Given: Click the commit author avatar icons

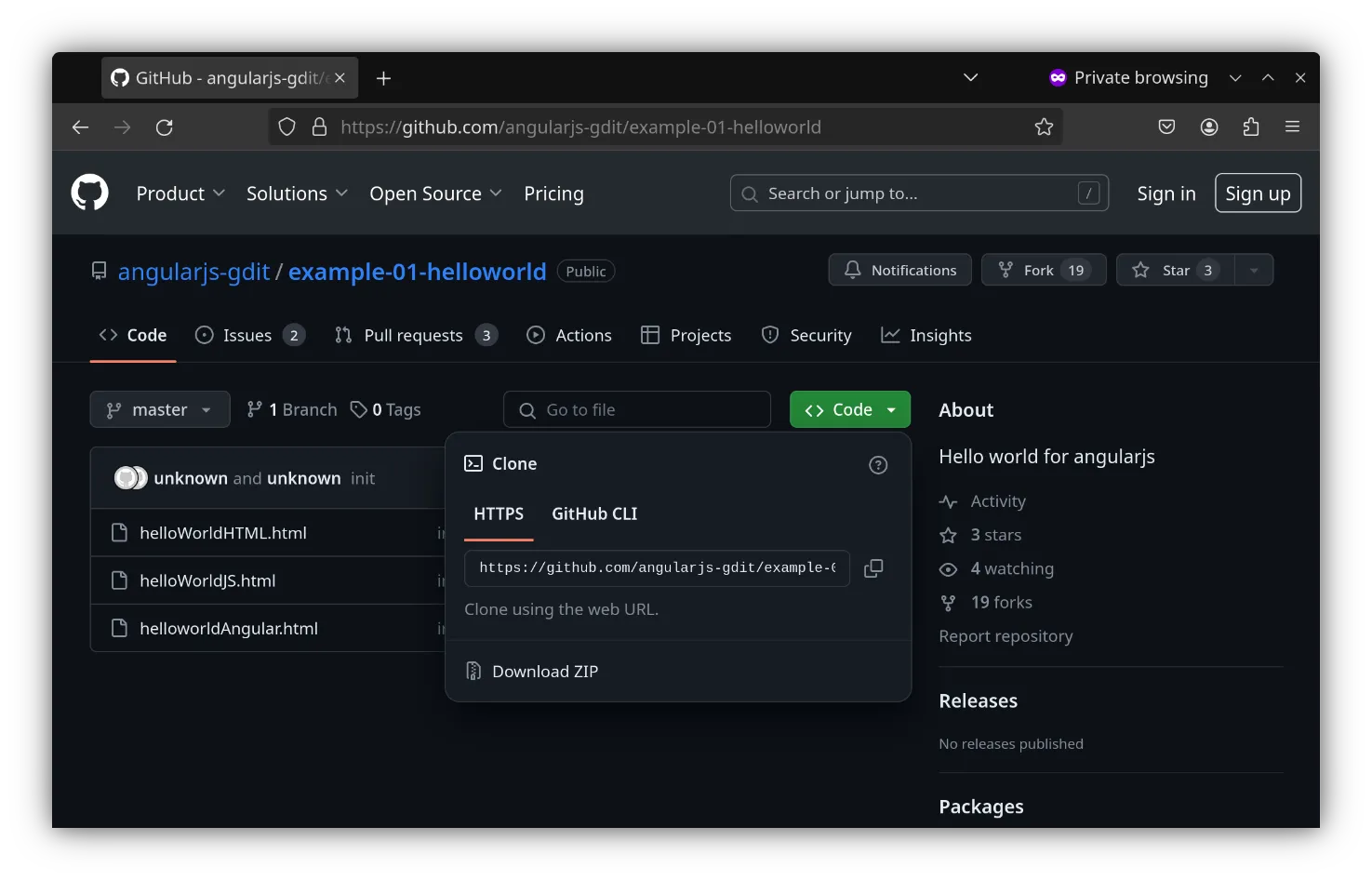Looking at the screenshot, I should [x=130, y=478].
